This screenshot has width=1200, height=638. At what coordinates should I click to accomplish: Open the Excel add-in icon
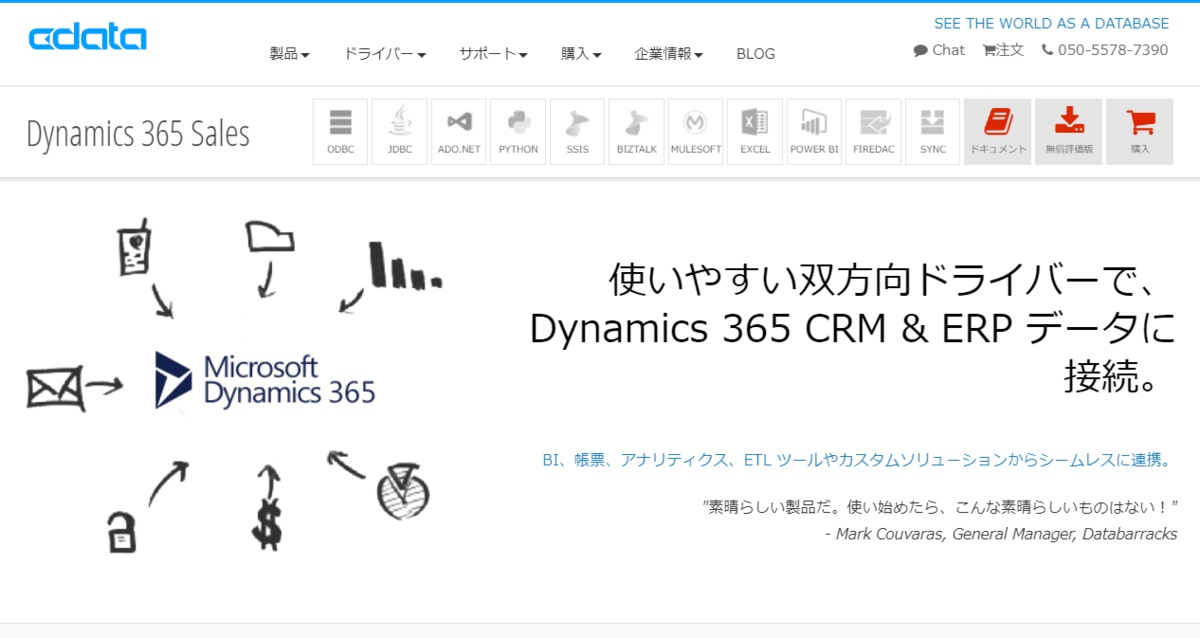tap(755, 131)
